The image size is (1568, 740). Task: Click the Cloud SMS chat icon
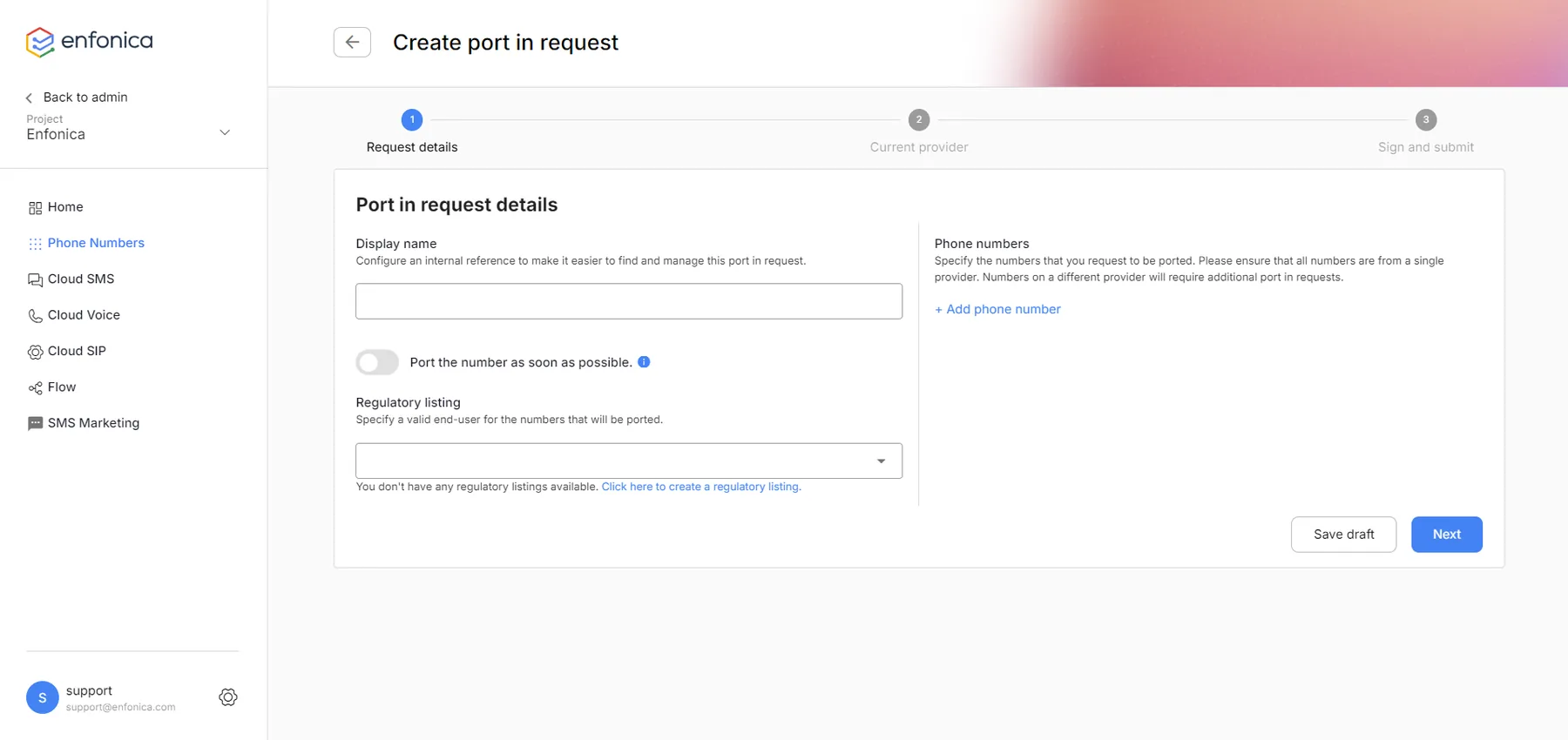pos(35,279)
